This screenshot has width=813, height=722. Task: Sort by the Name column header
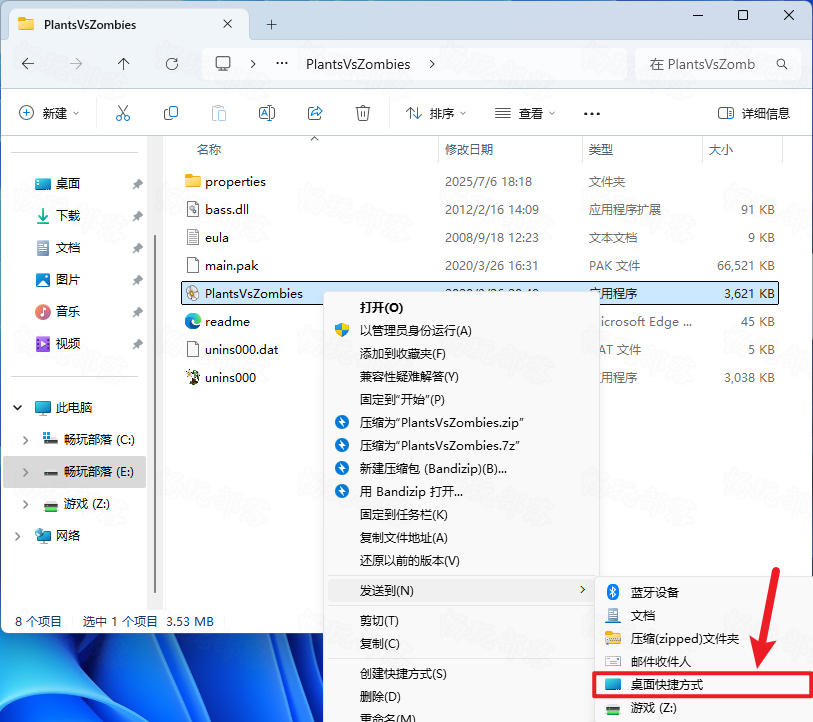point(209,150)
